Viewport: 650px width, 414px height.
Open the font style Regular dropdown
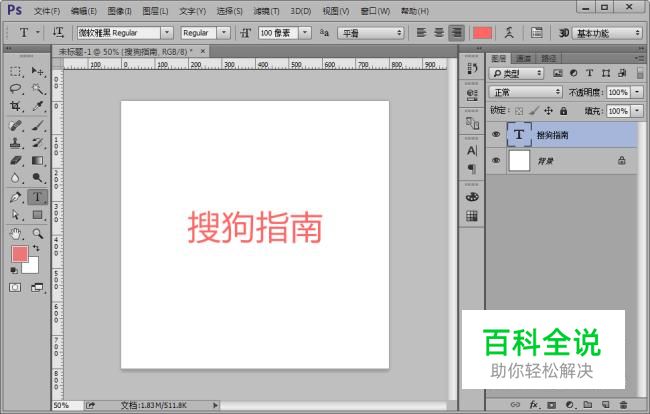point(224,32)
